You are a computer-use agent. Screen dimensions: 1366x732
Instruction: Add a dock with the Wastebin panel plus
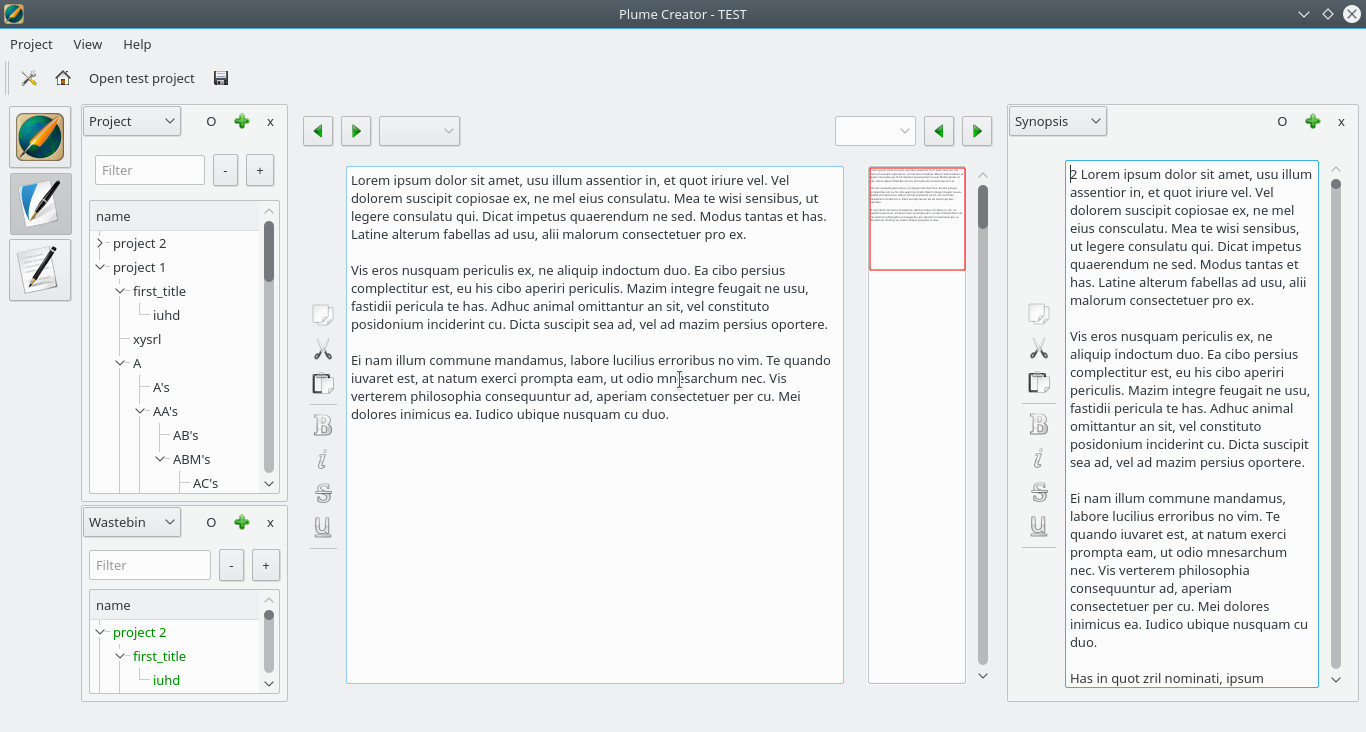tap(241, 522)
